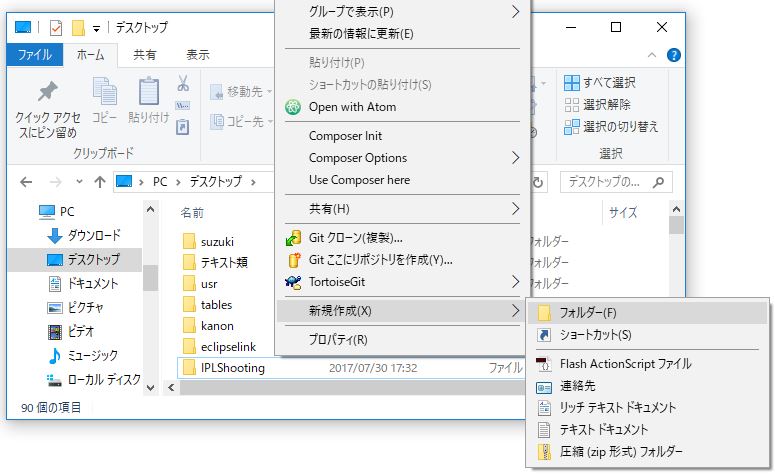Expand Composer Options submenu
The width and height of the screenshot is (775, 476).
coord(403,158)
